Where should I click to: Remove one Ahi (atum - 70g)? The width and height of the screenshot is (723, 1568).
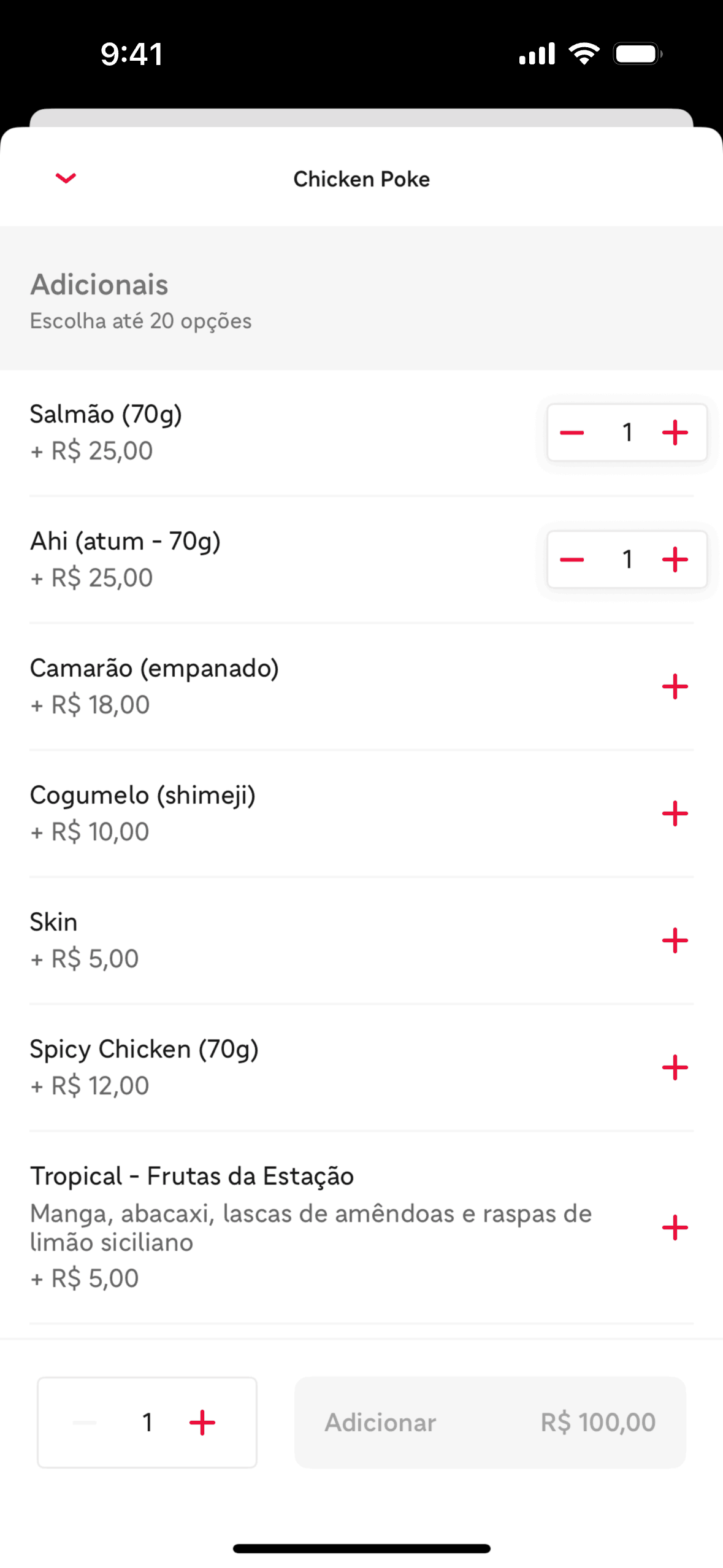[x=572, y=559]
